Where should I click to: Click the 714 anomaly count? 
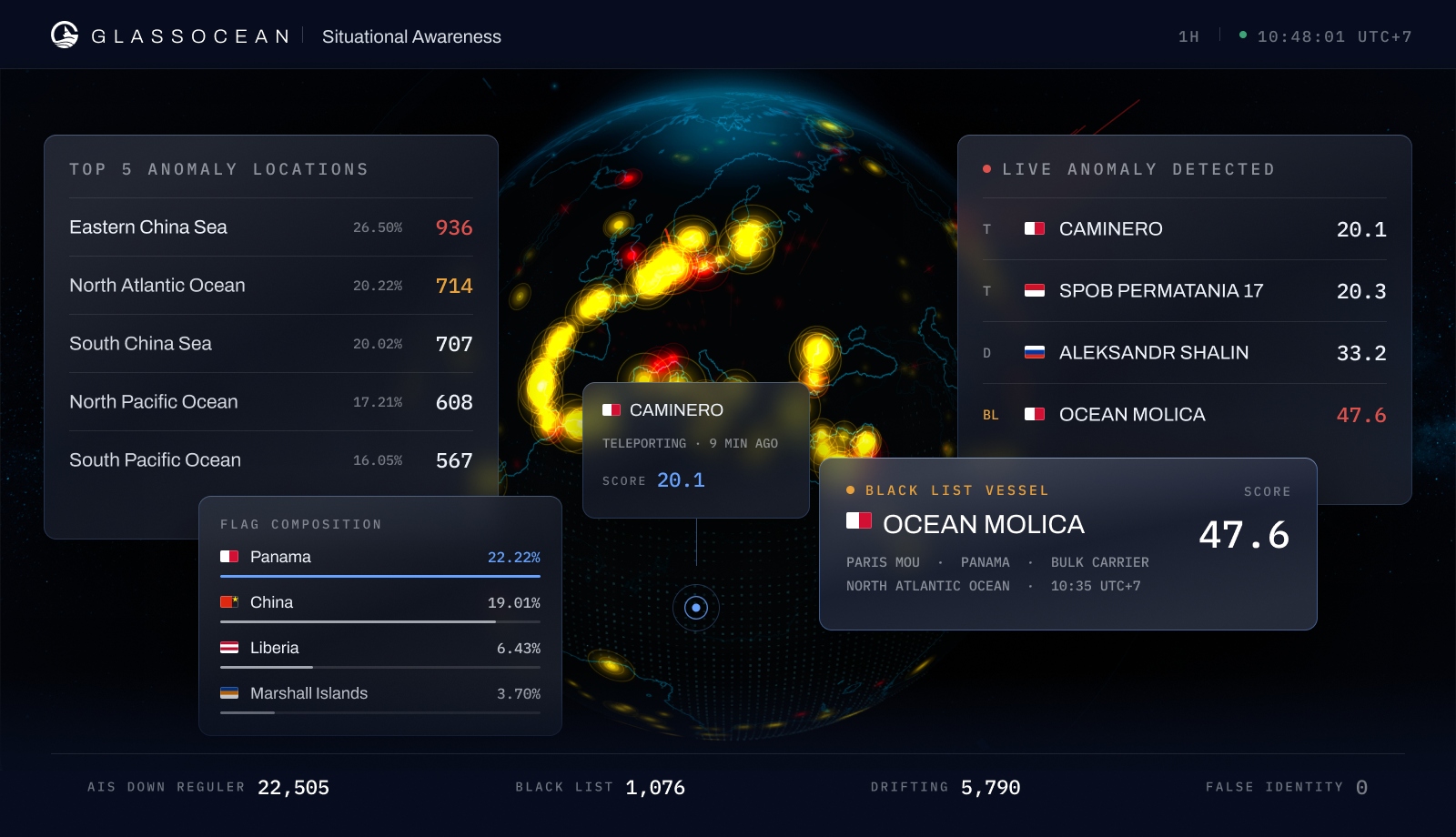point(454,286)
